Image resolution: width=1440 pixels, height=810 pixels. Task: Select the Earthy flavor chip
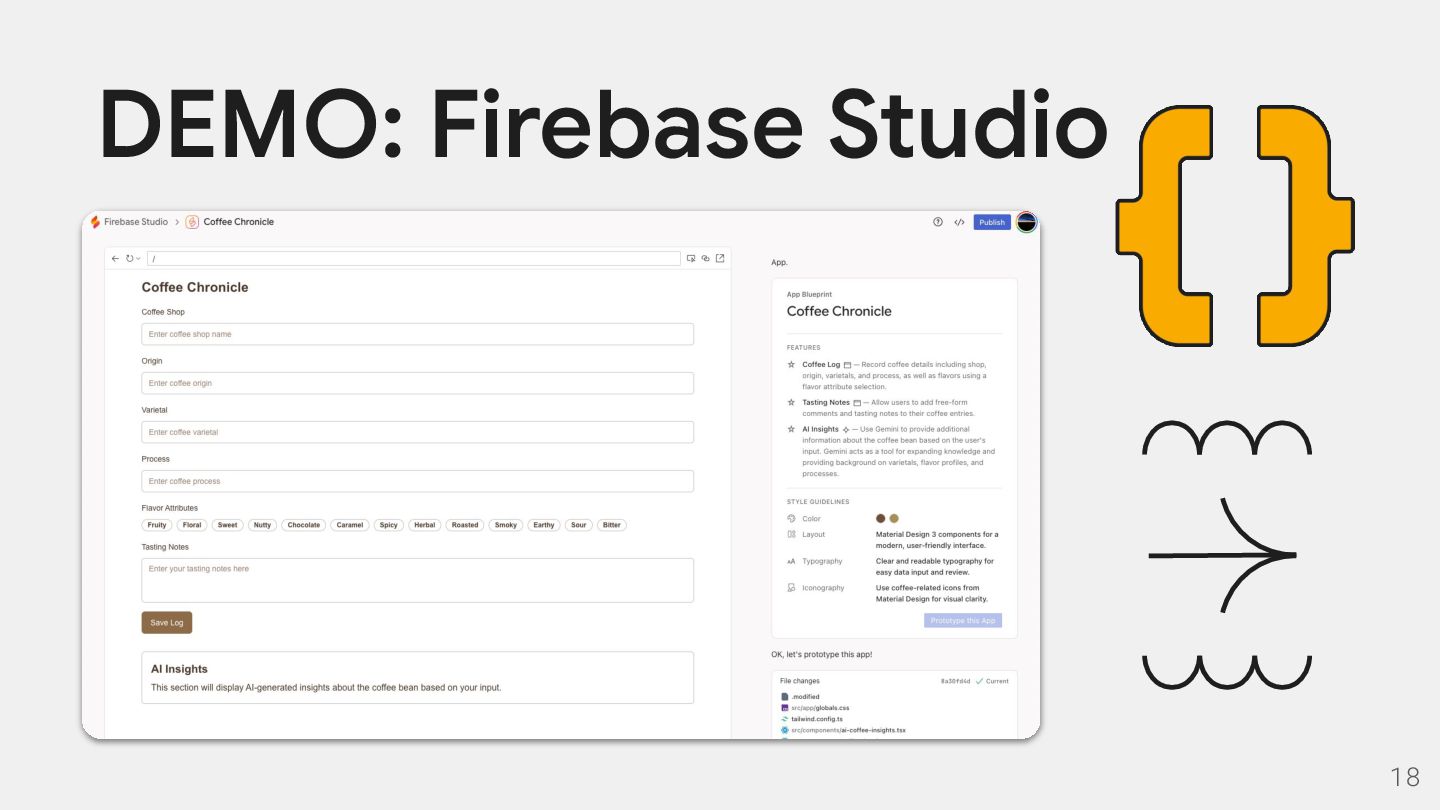tap(544, 525)
